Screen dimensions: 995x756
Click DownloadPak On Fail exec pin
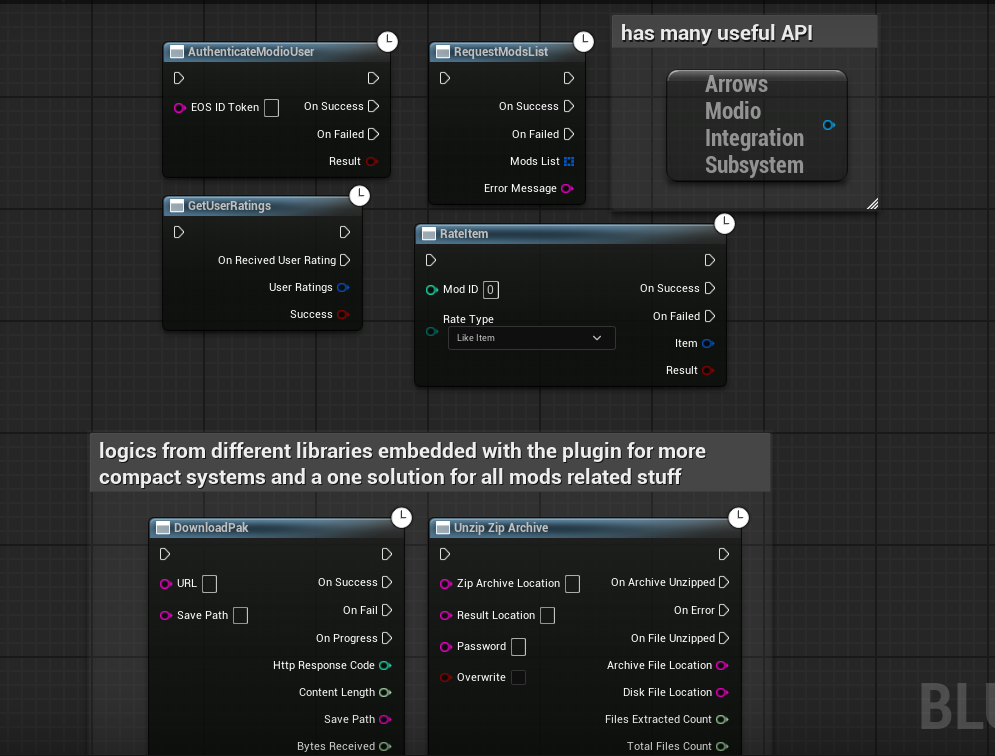387,610
